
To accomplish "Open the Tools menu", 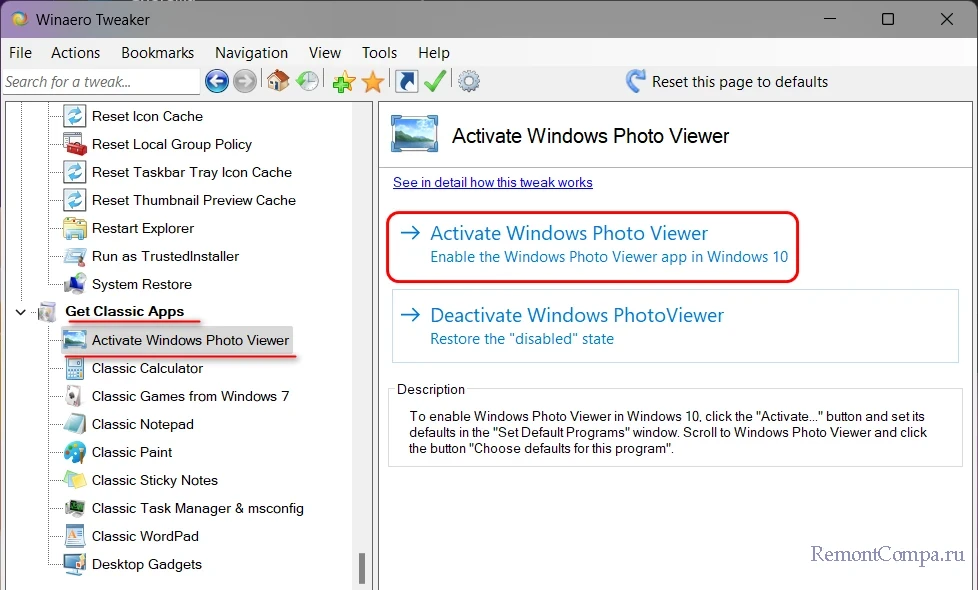I will click(x=379, y=53).
